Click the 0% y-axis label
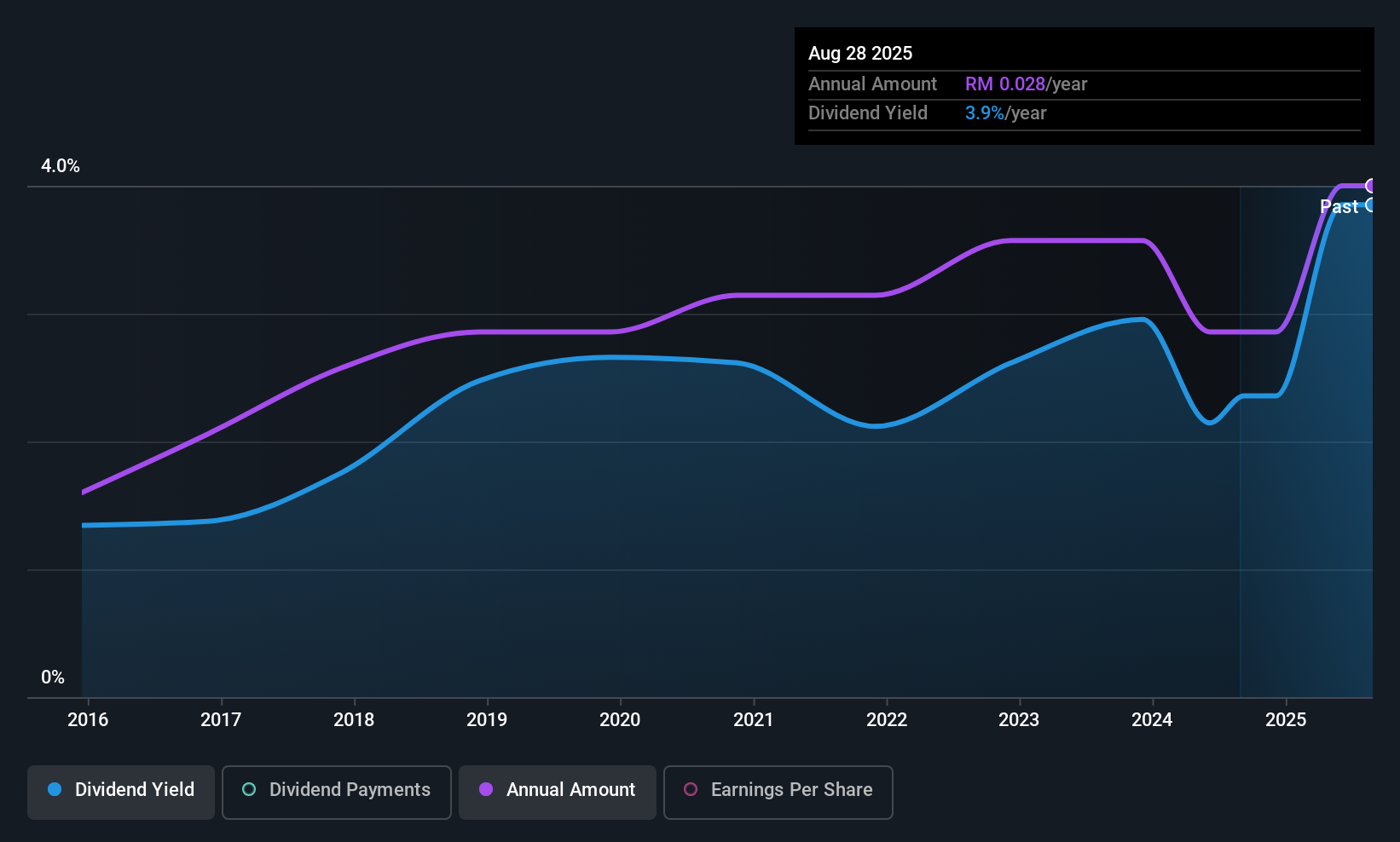Screen dimensions: 1400x842 click(53, 678)
